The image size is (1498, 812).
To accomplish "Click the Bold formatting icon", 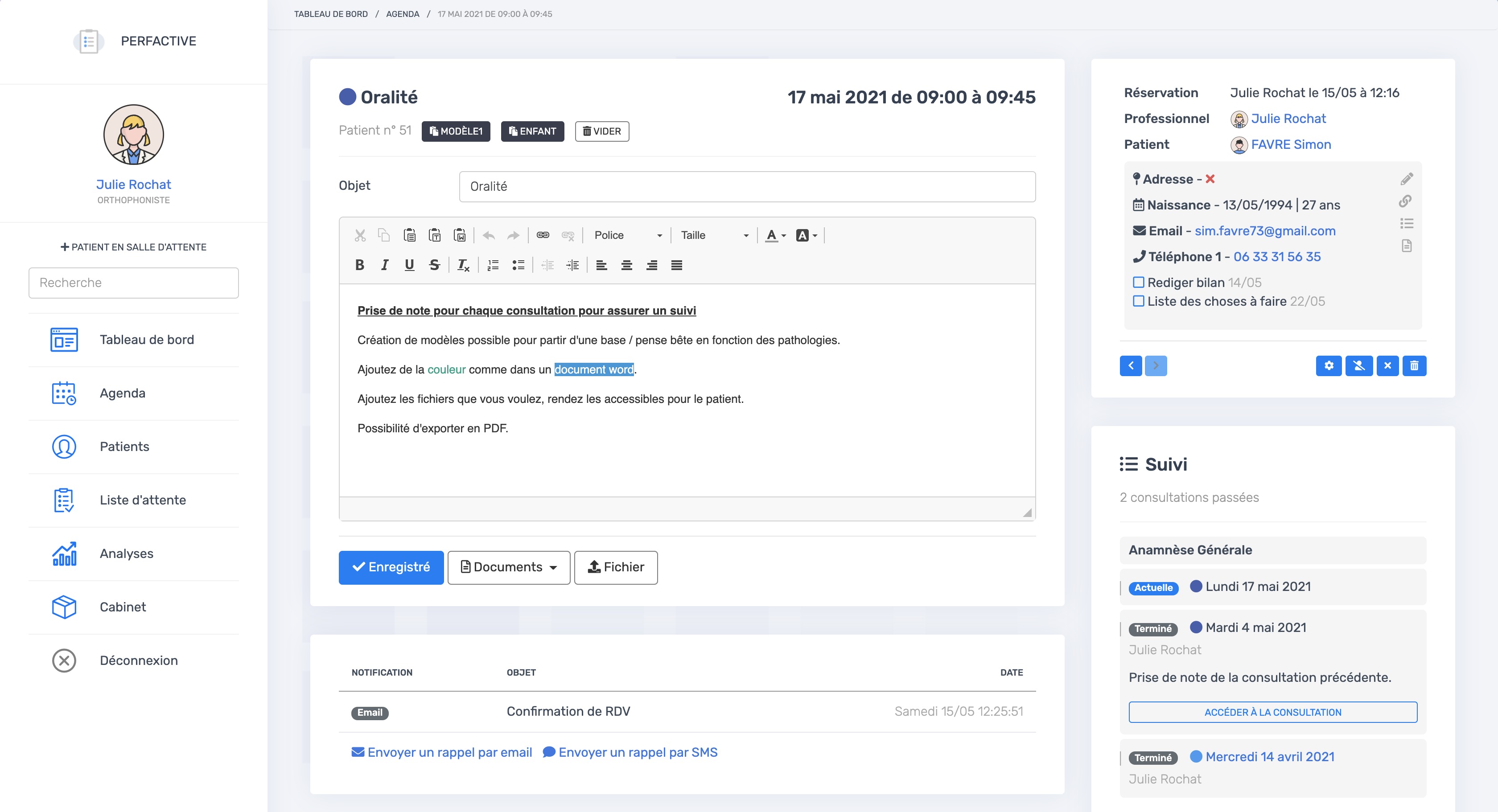I will pyautogui.click(x=359, y=265).
